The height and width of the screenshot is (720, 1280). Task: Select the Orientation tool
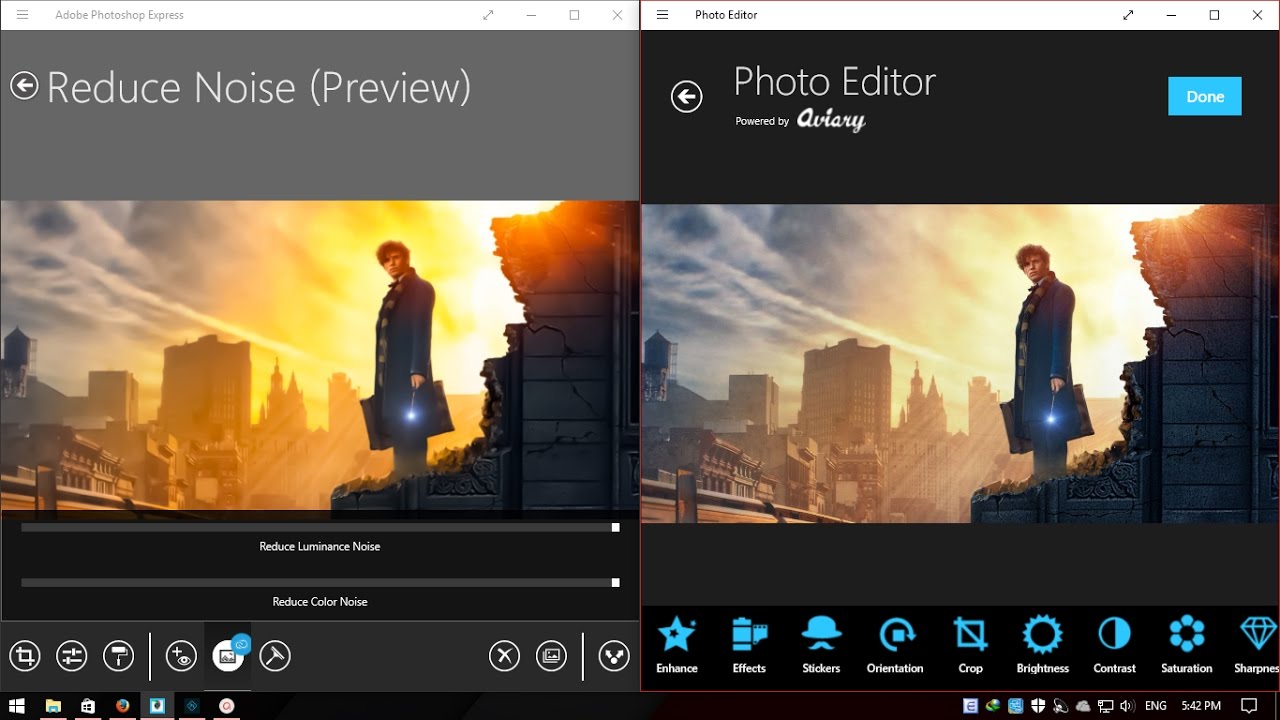(895, 645)
